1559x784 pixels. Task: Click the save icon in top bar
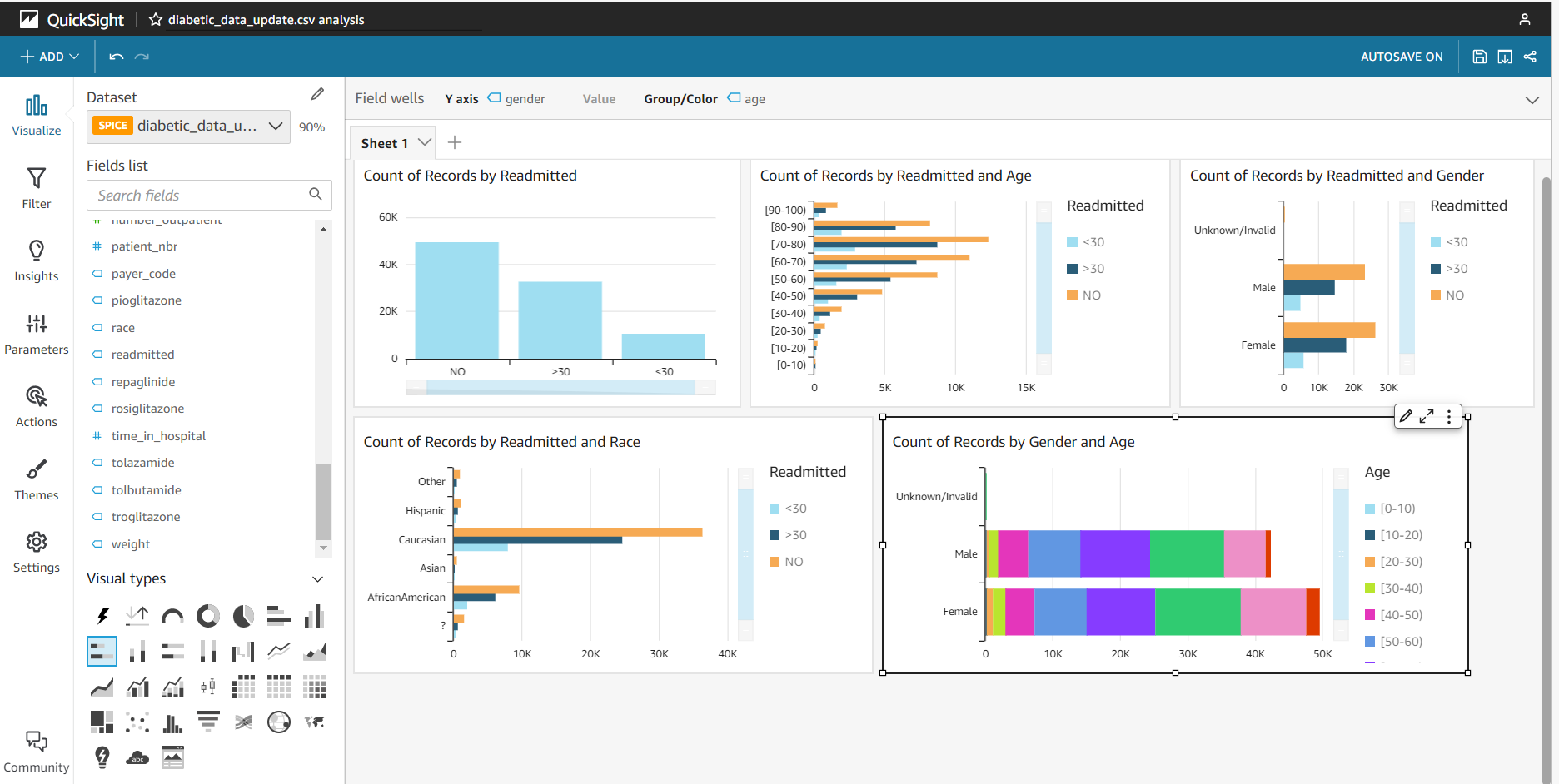(1480, 57)
